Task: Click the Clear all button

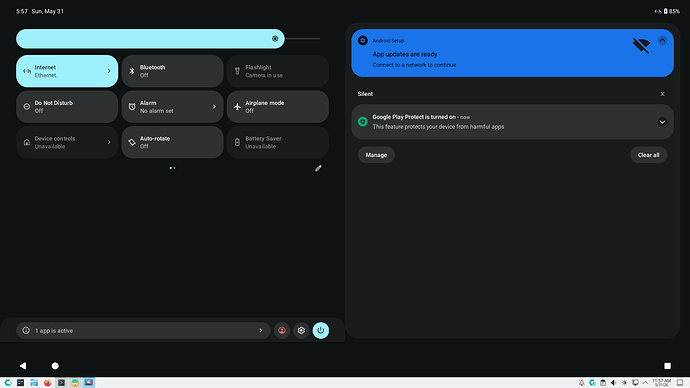Action: 649,155
